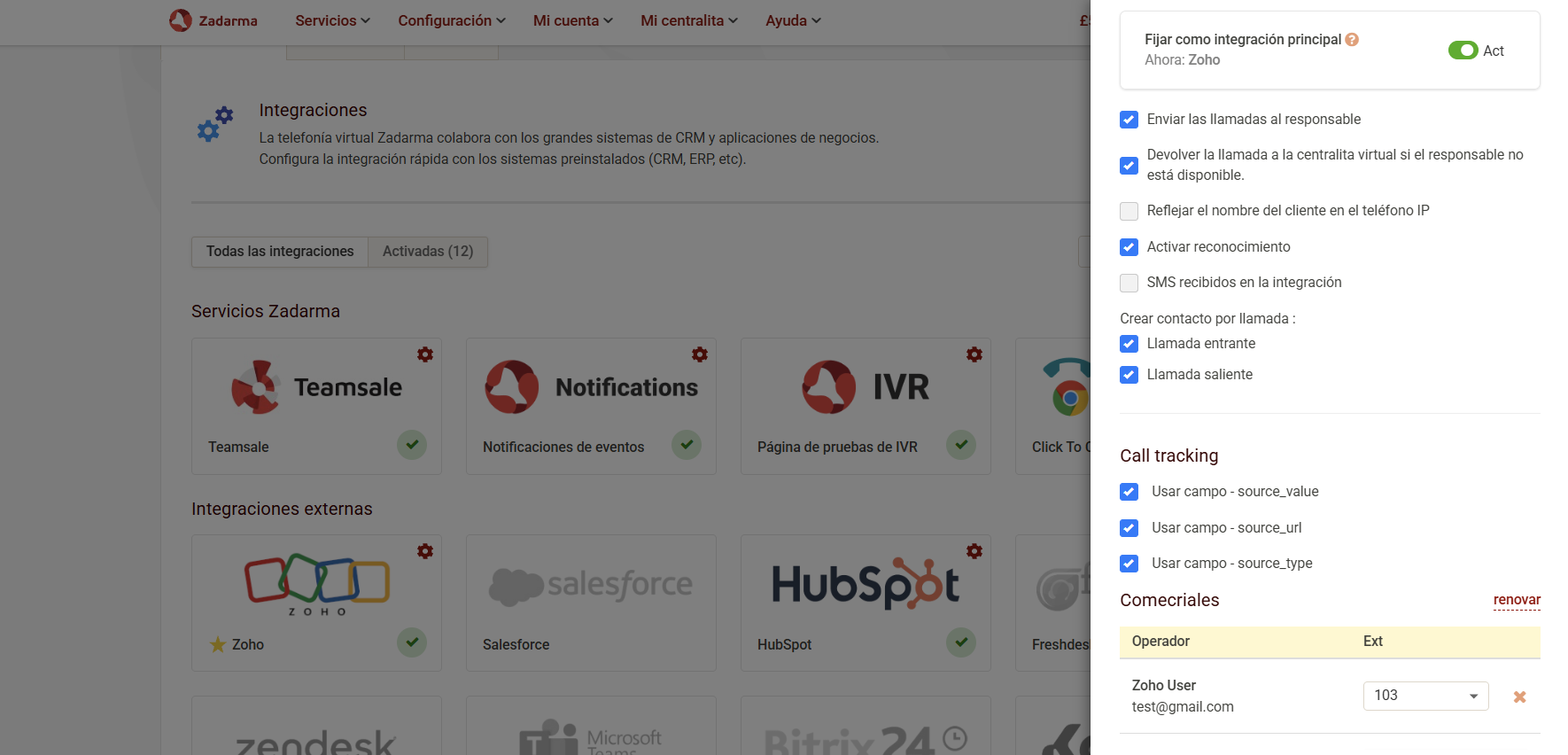
Task: Open Teamsale settings gear icon
Action: 425,354
